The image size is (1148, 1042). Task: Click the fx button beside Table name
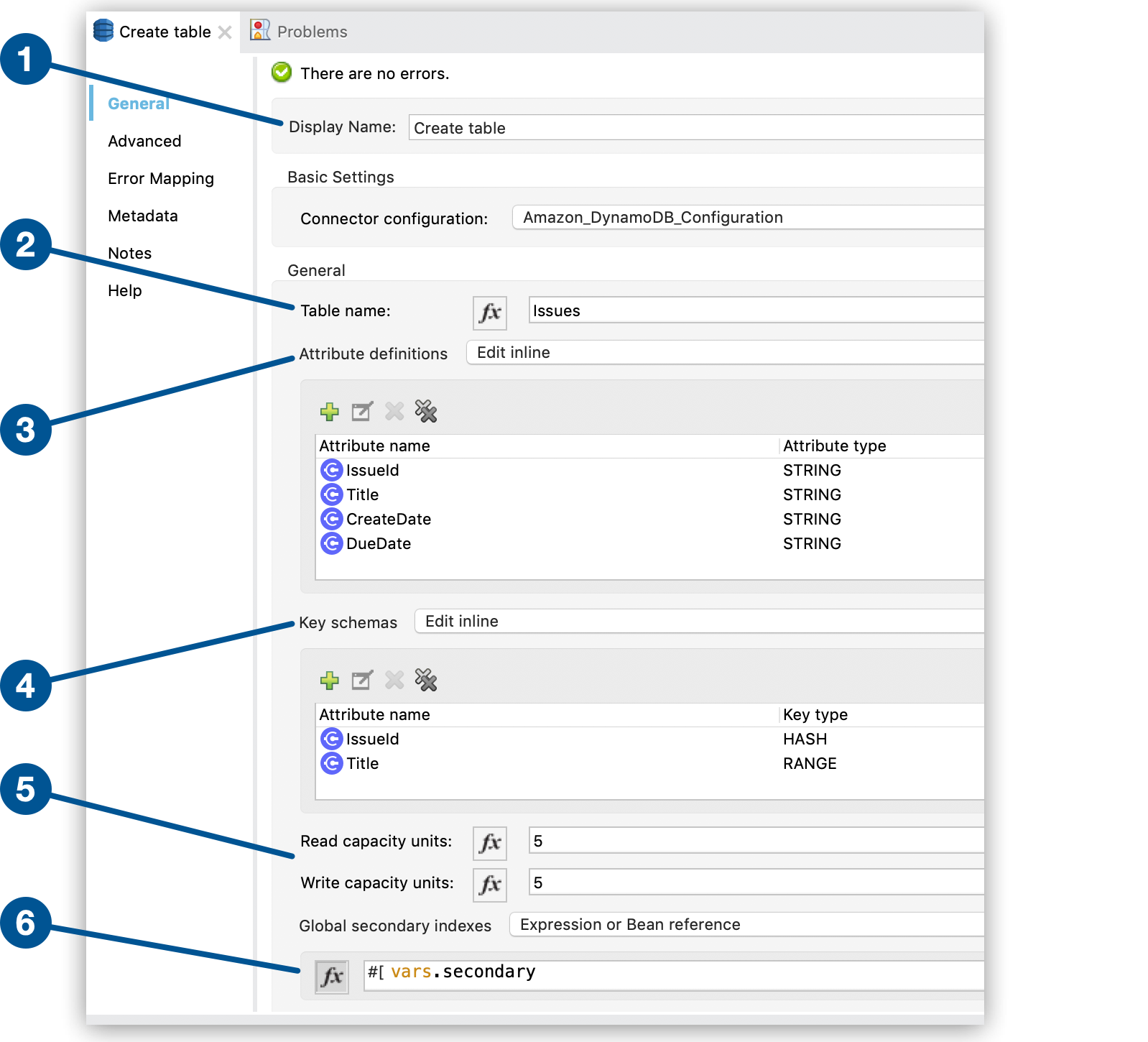[489, 313]
